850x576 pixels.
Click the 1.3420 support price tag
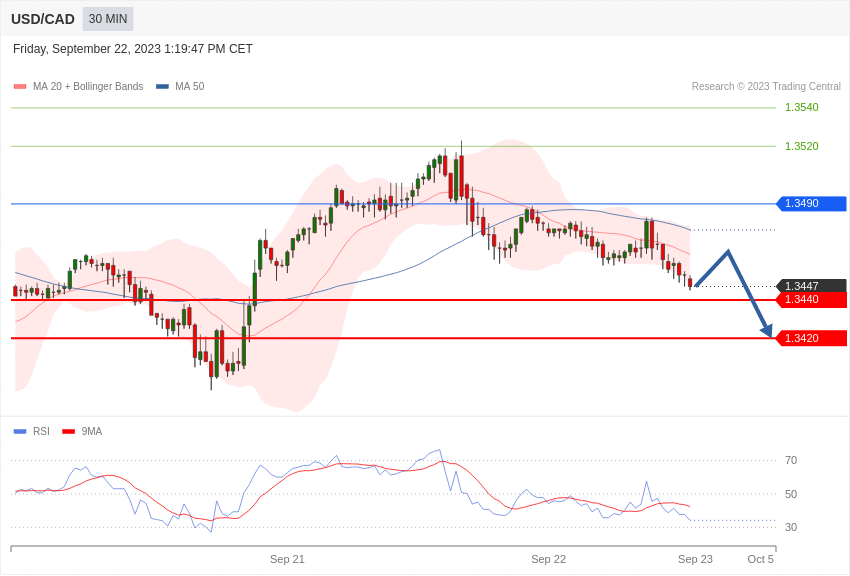tap(811, 339)
